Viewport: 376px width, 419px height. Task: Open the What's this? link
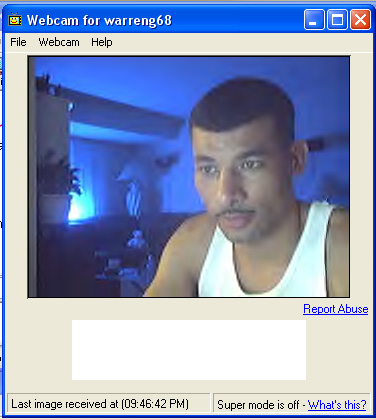(337, 405)
